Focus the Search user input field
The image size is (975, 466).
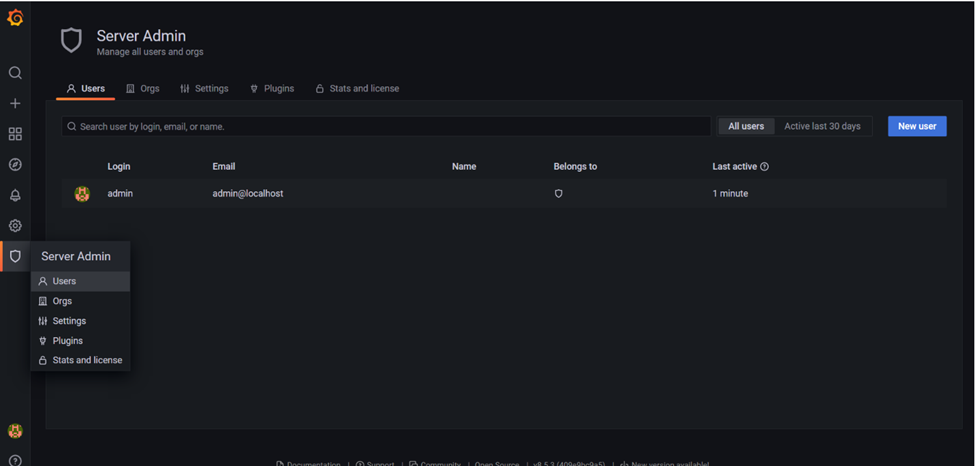(386, 126)
